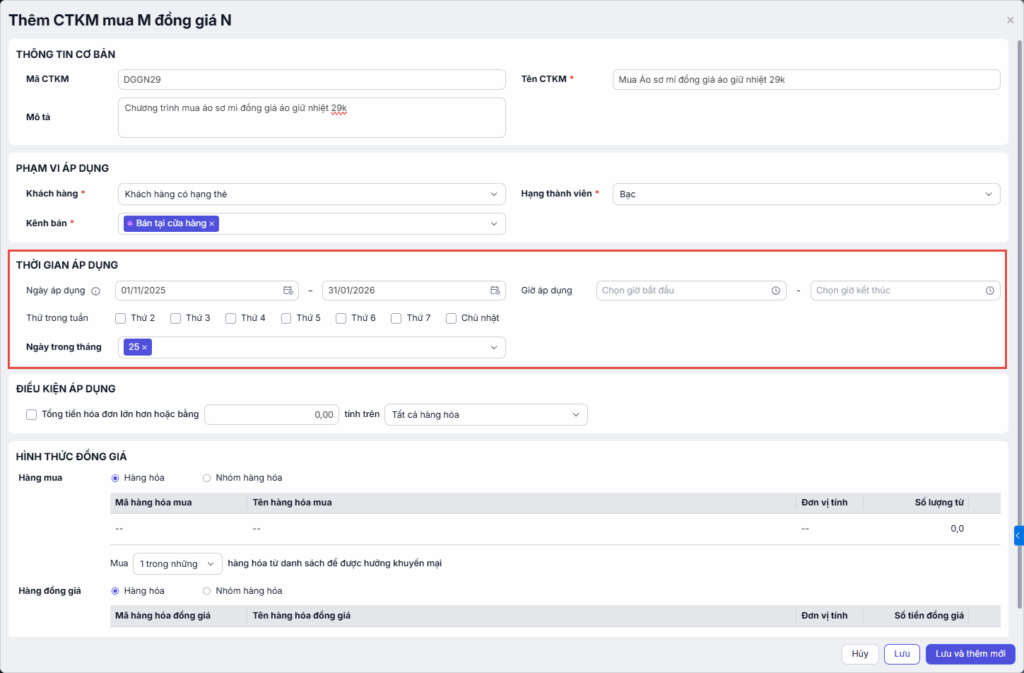Image resolution: width=1024 pixels, height=673 pixels.
Task: Remove the Bán tại cửa hàng tag
Action: (x=212, y=223)
